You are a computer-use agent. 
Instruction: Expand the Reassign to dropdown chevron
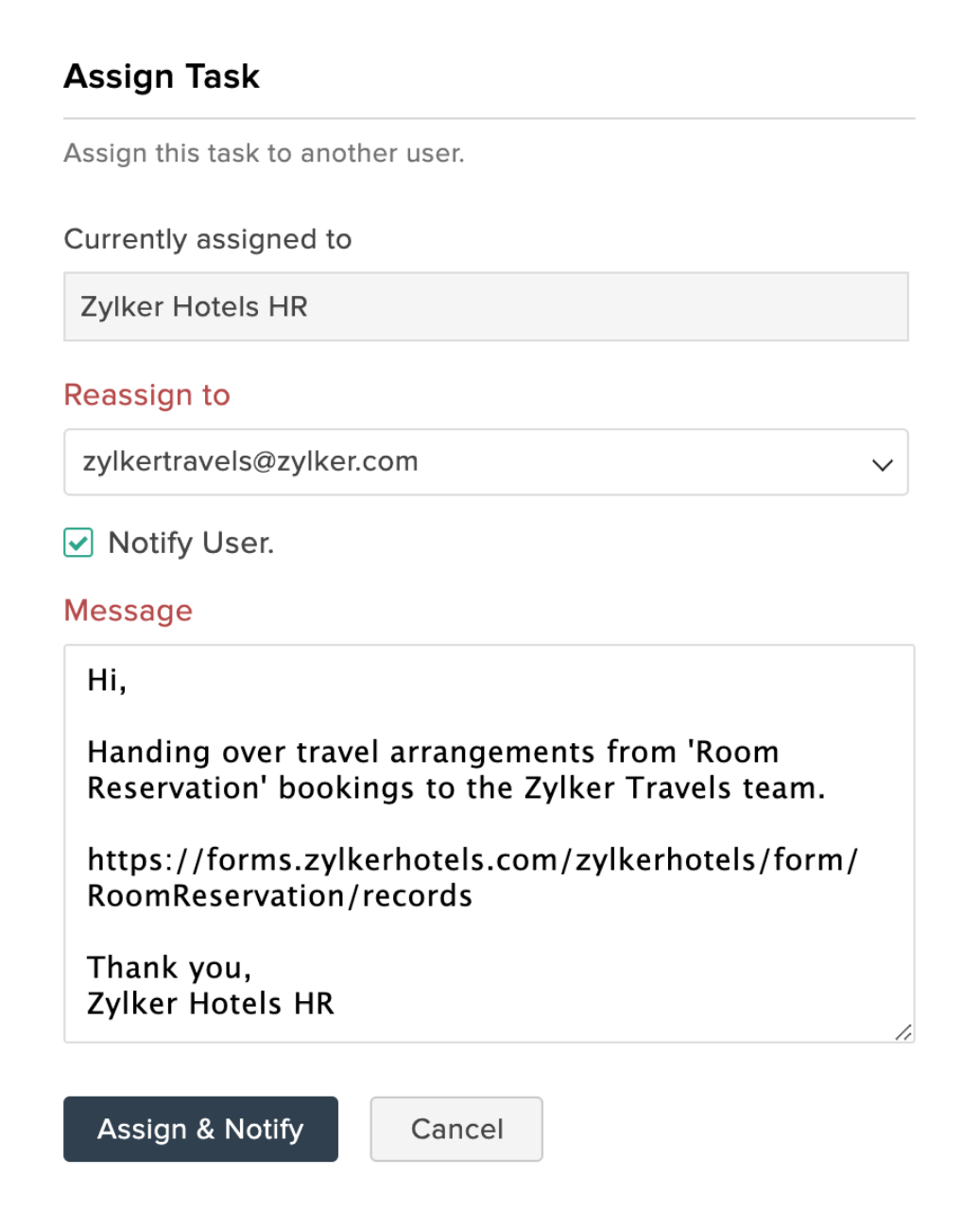coord(882,464)
